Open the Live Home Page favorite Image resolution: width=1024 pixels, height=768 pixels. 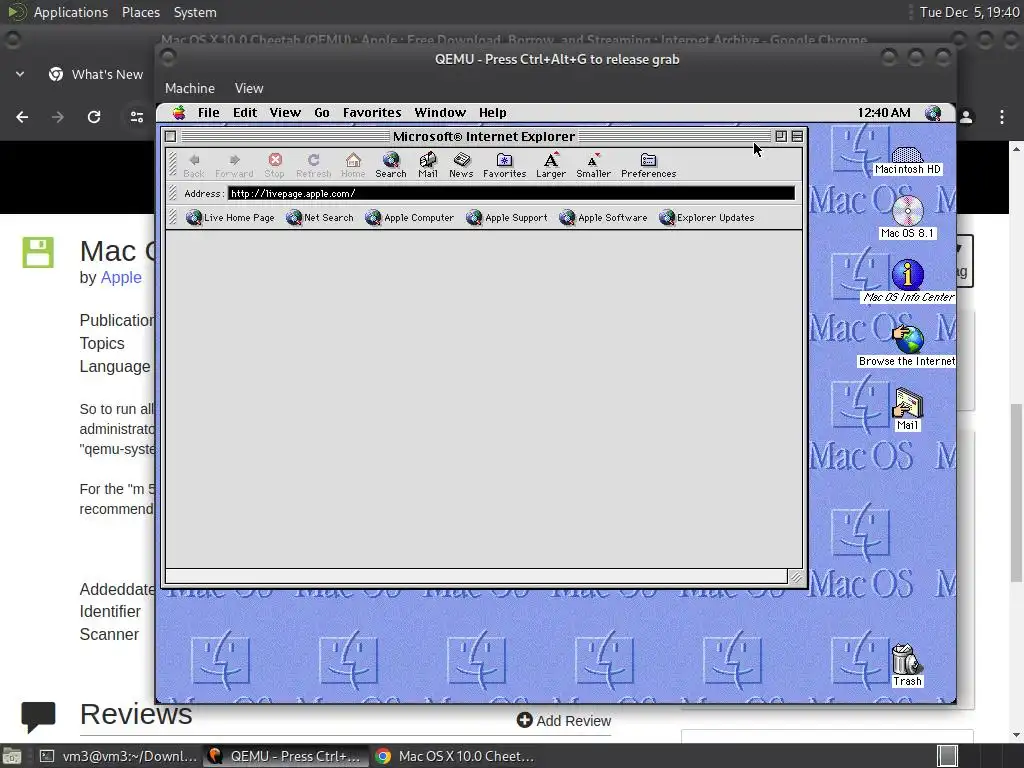click(230, 217)
